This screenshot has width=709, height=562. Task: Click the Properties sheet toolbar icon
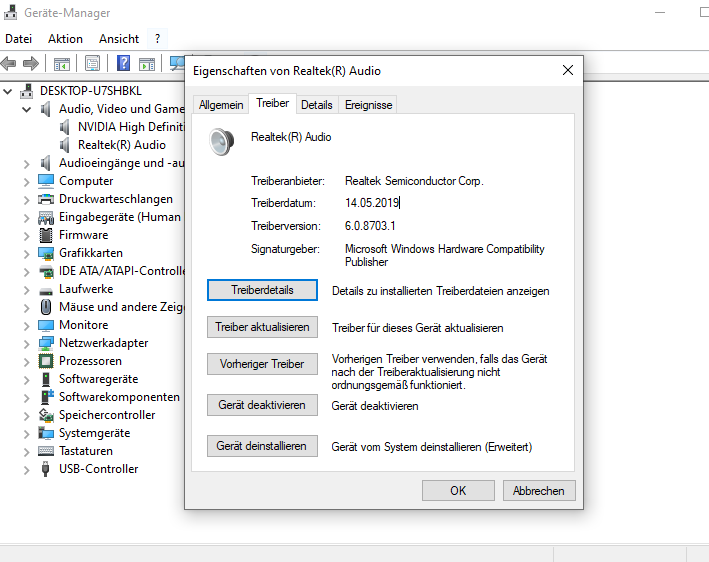tap(92, 64)
